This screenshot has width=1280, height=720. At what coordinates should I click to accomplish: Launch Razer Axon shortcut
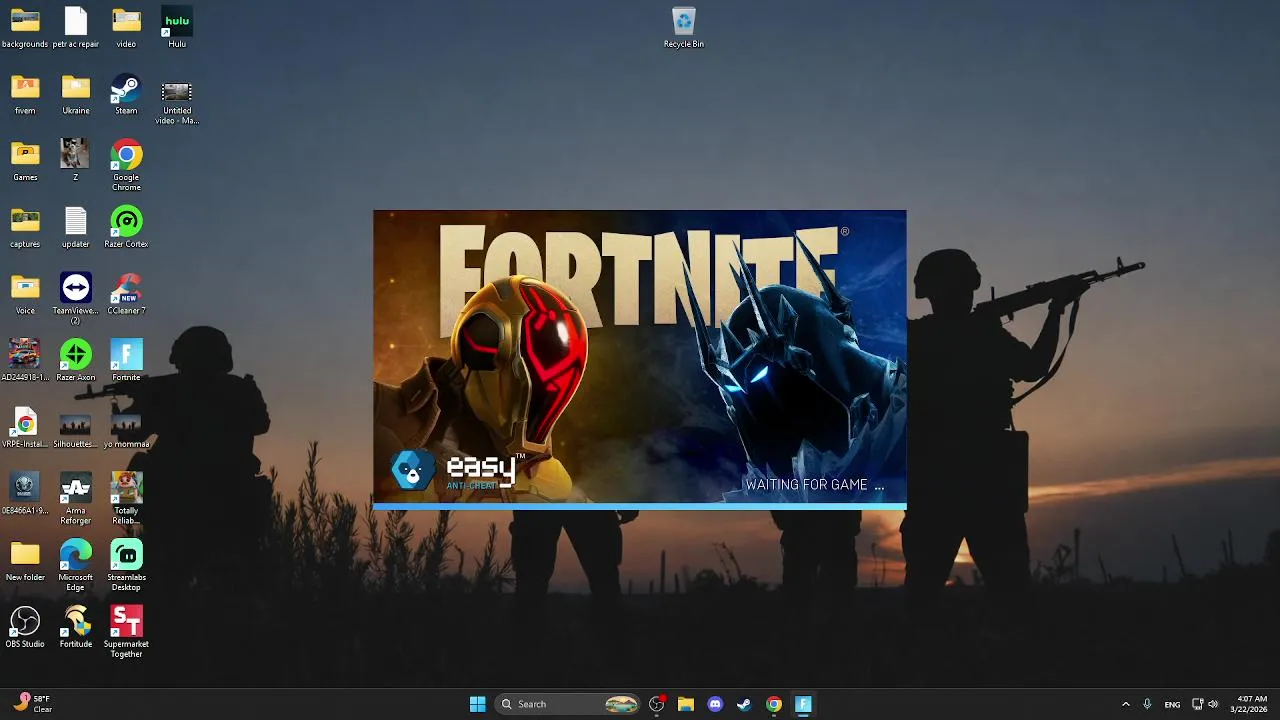click(76, 361)
